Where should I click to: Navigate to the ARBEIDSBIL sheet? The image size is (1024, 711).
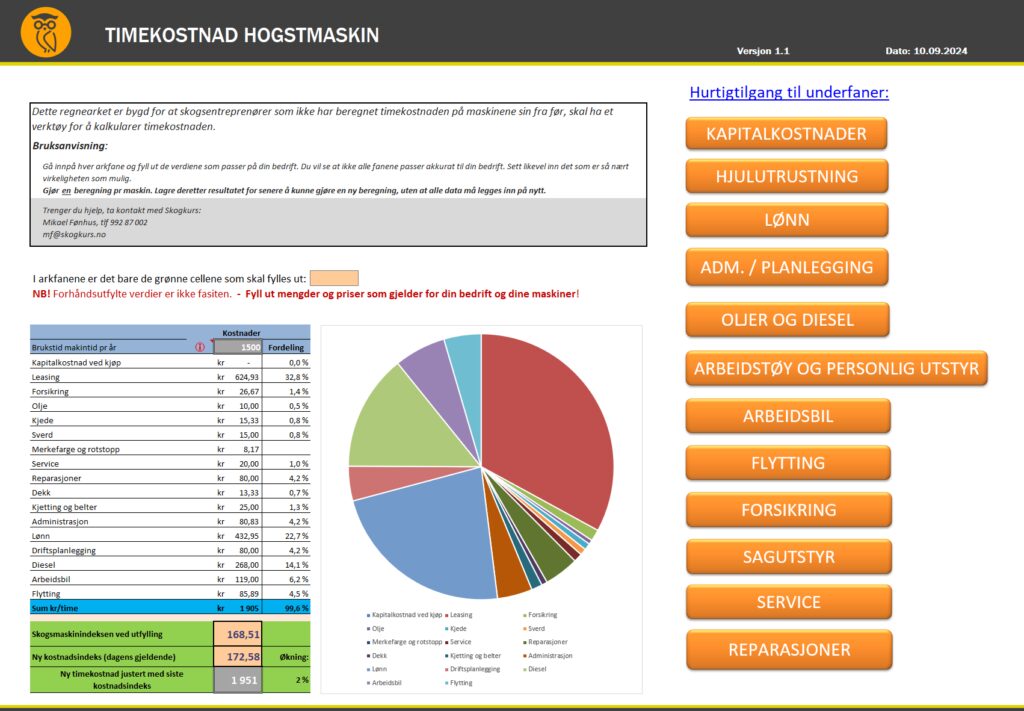tap(787, 416)
